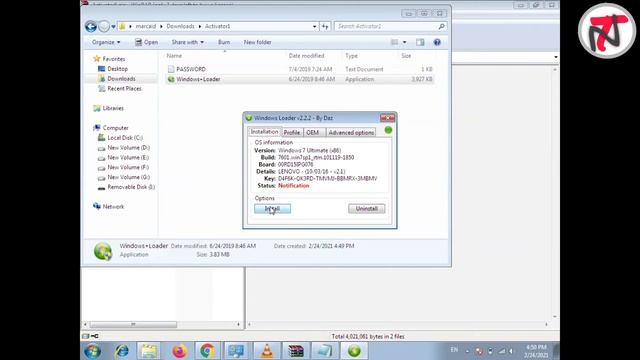The width and height of the screenshot is (640, 360).
Task: Click the Back arrow in Explorer
Action: pos(91,27)
